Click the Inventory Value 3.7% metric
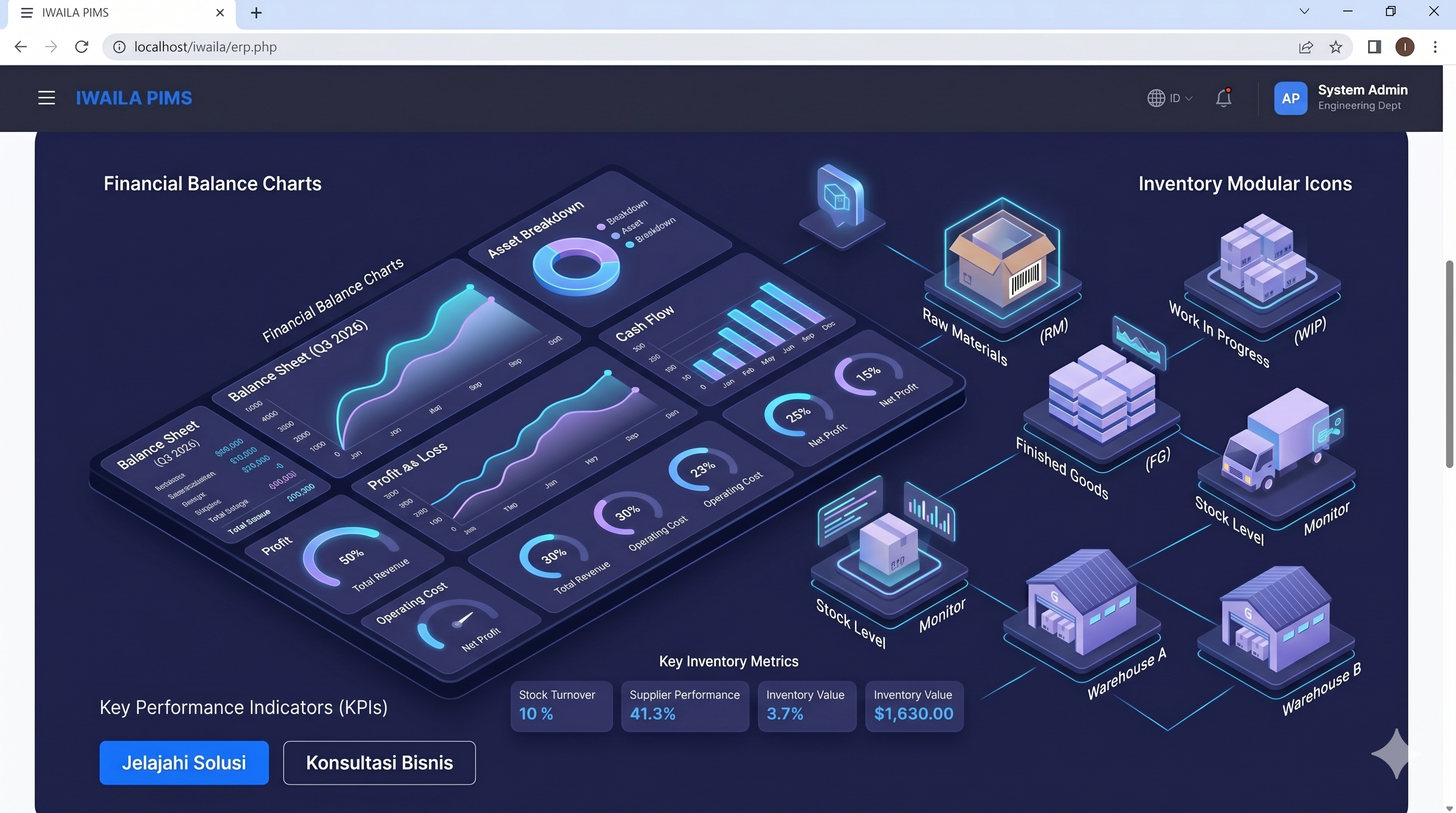The height and width of the screenshot is (813, 1456). (807, 706)
